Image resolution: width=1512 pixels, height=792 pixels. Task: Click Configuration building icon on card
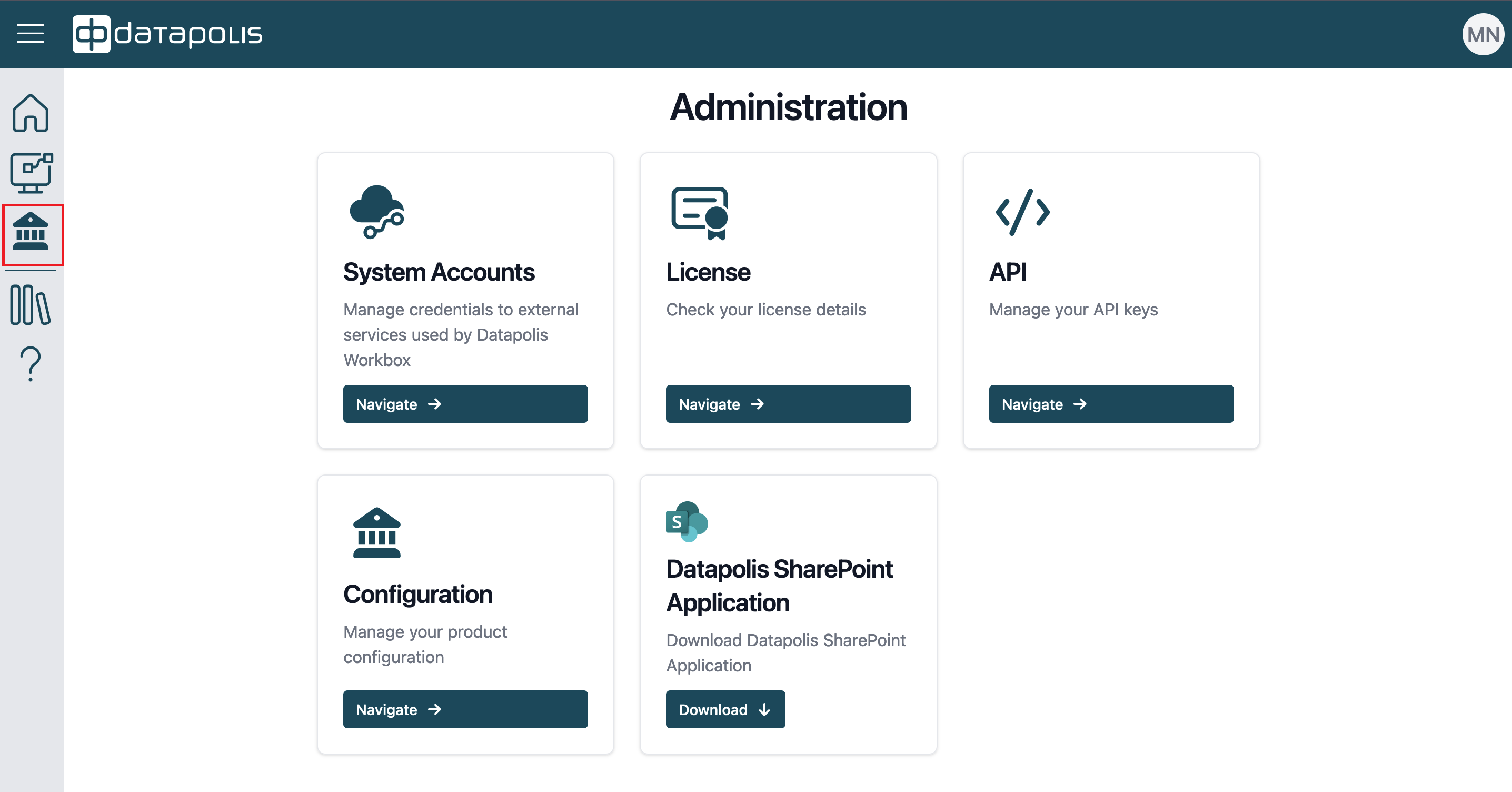coord(377,532)
